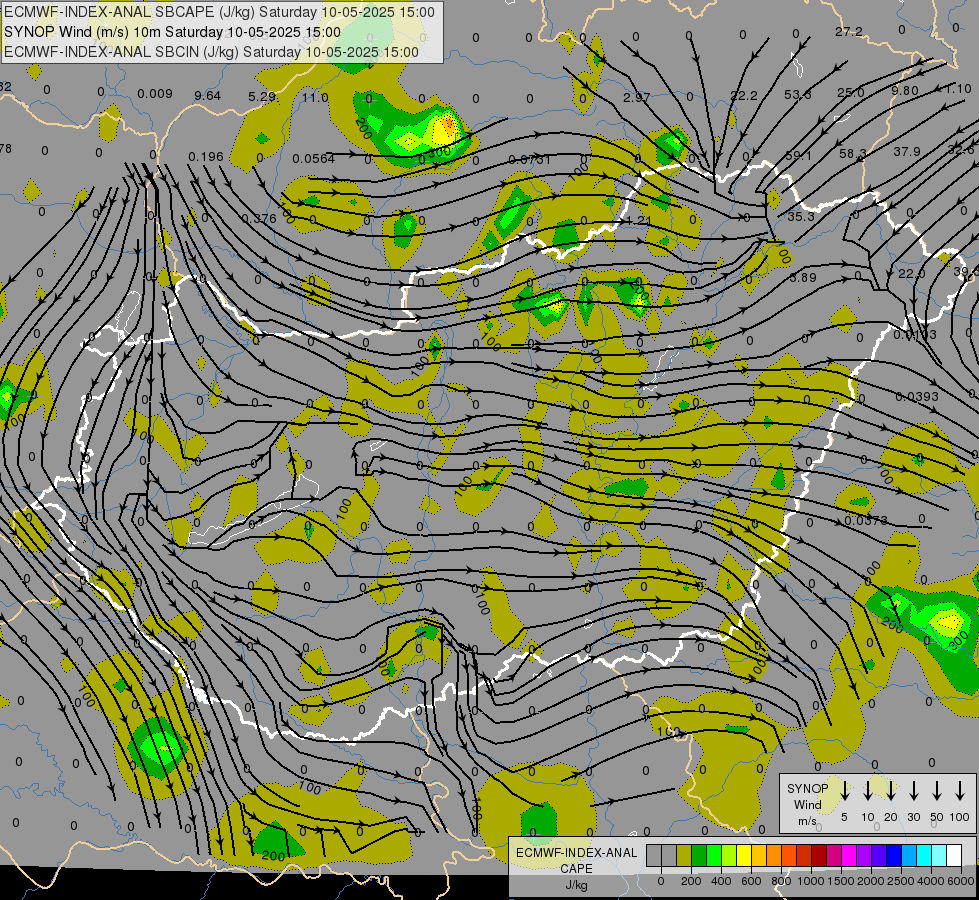Click the 1.21 value on the map
This screenshot has height=900, width=979.
(638, 220)
